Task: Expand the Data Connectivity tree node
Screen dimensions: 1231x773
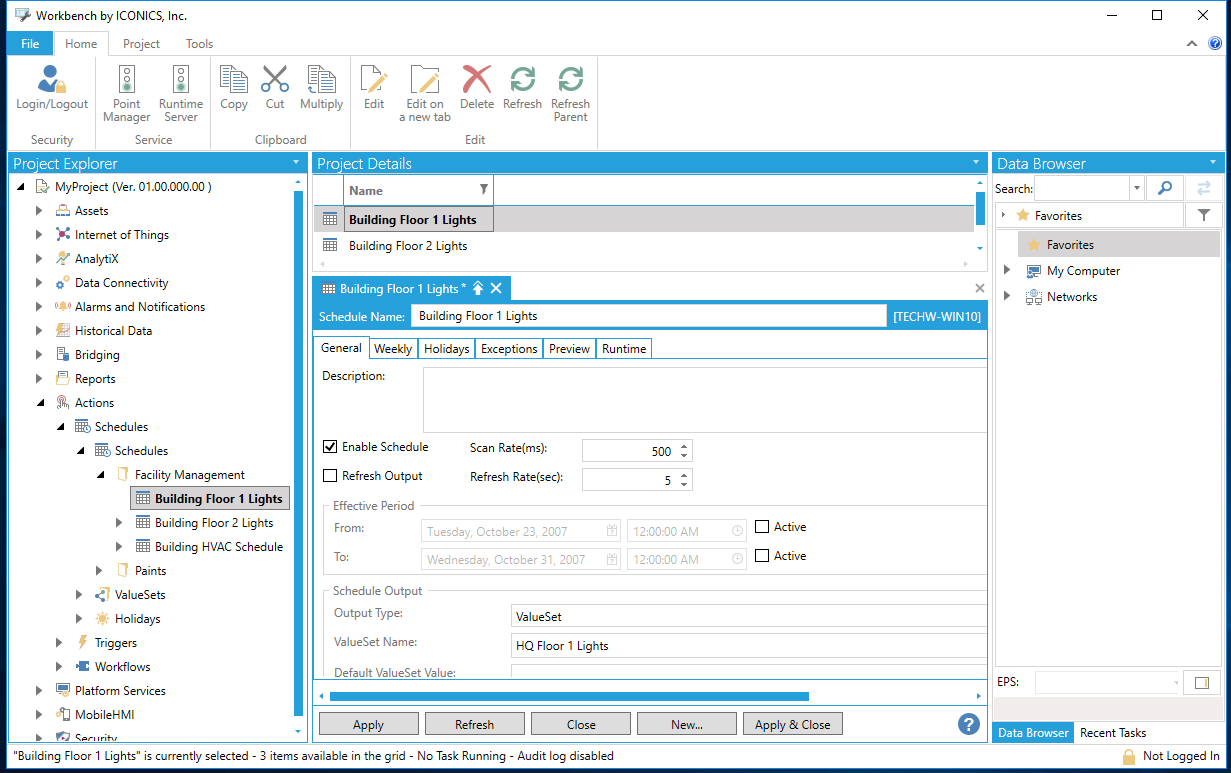Action: click(x=39, y=283)
